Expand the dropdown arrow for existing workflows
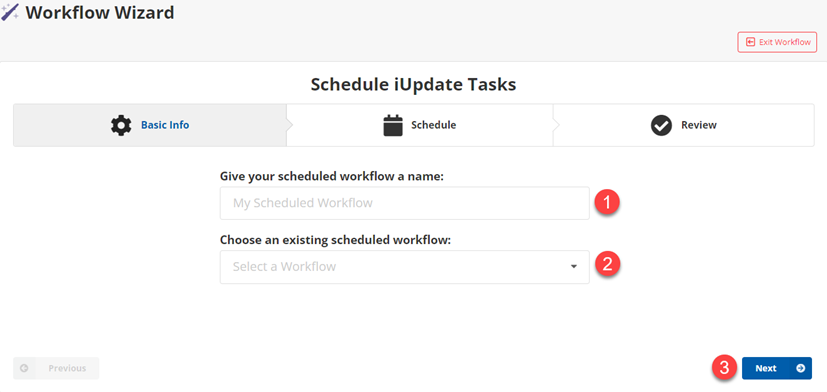827x392 pixels. (574, 267)
